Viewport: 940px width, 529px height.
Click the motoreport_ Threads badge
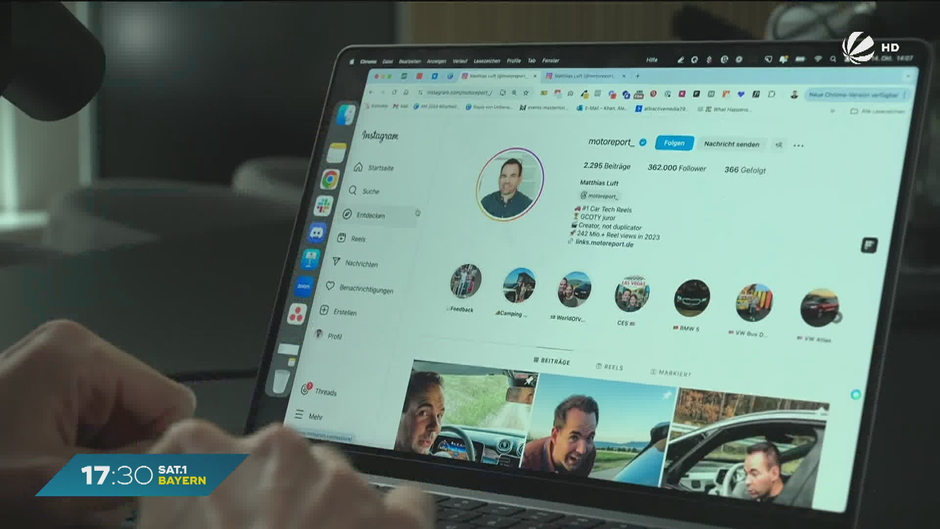pyautogui.click(x=599, y=196)
